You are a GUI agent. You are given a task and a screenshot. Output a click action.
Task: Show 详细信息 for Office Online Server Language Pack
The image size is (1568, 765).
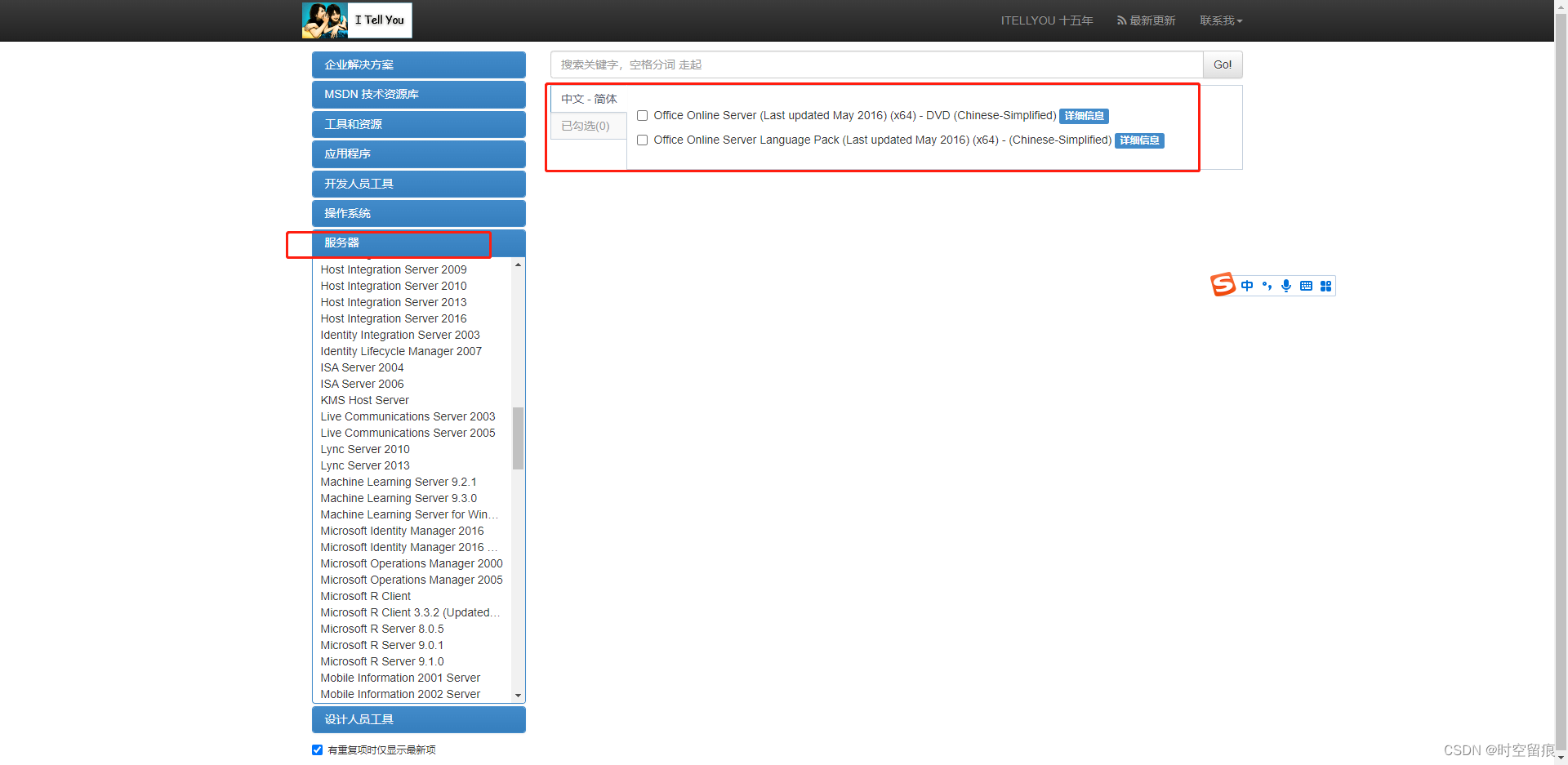tap(1139, 140)
